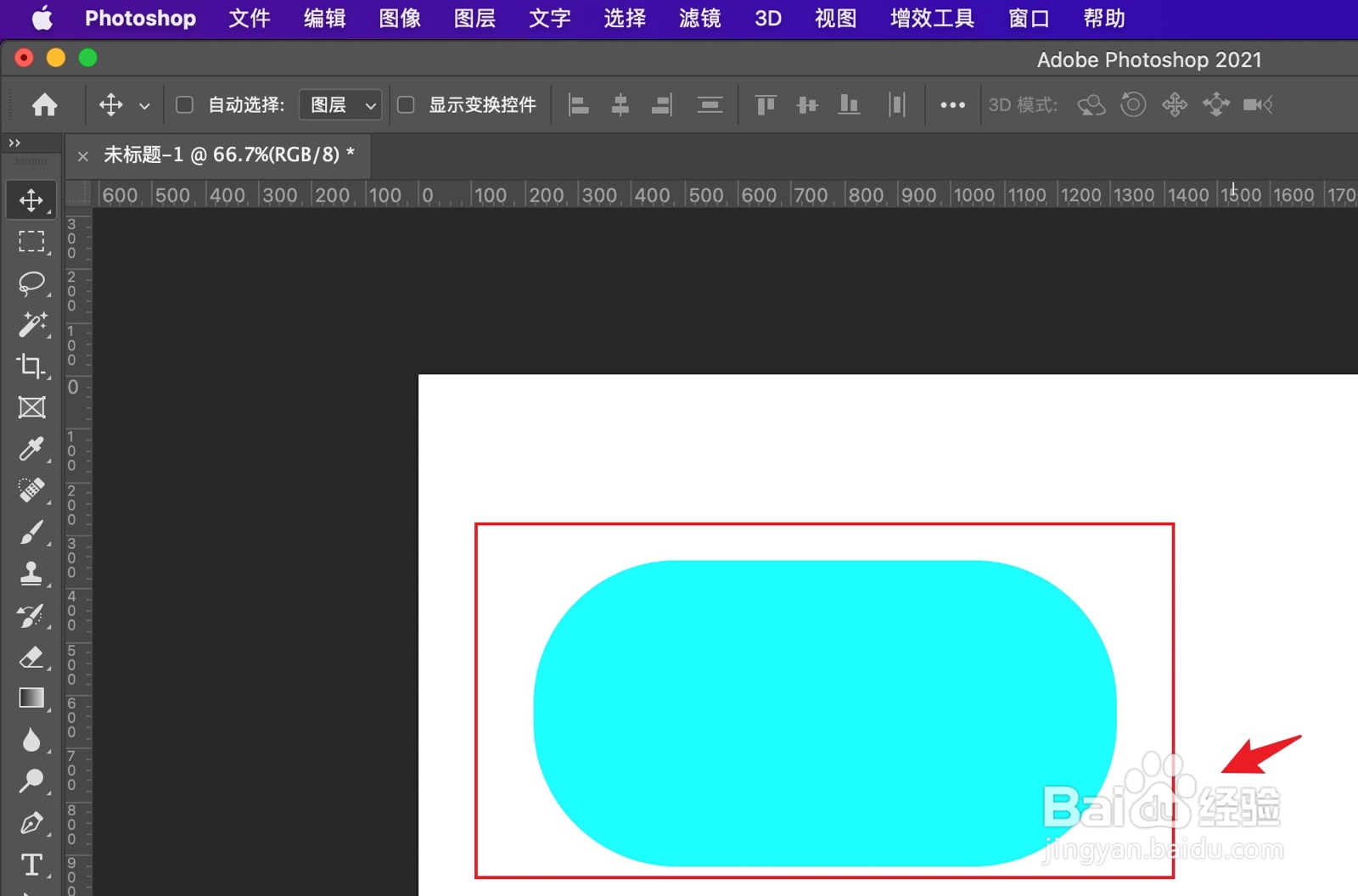Select the Clone Stamp tool
Image resolution: width=1358 pixels, height=896 pixels.
[x=31, y=574]
